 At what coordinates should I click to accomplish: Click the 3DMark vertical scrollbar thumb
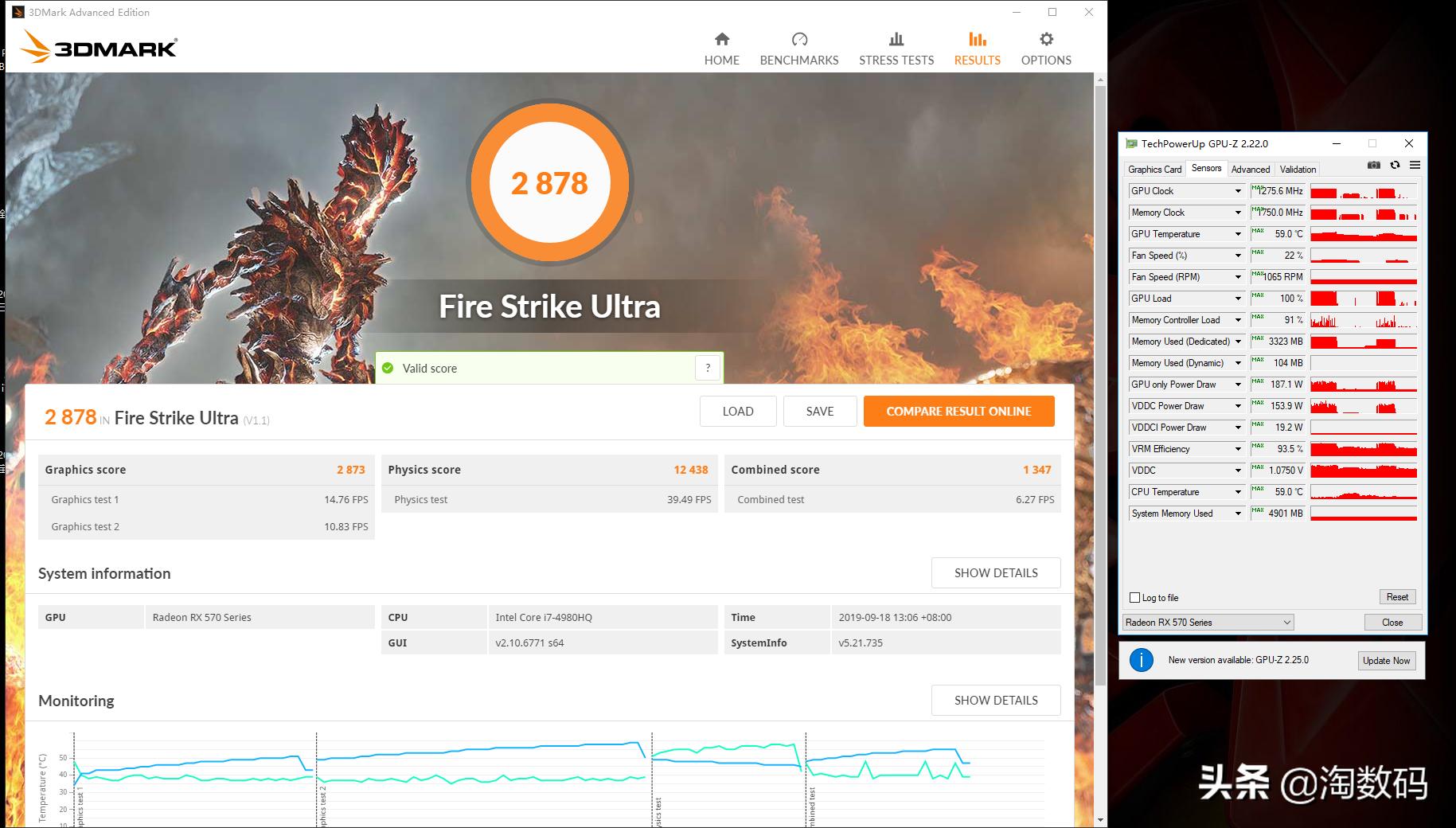(x=1101, y=385)
